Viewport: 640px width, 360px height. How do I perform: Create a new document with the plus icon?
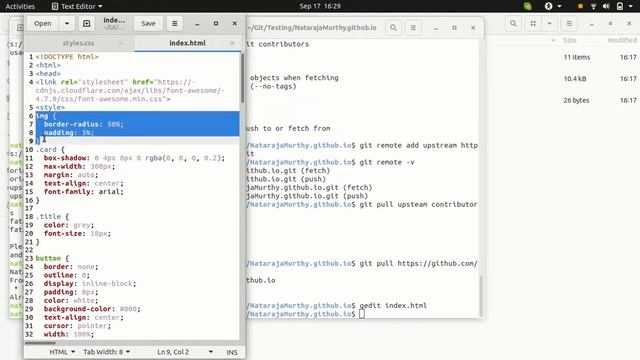(87, 24)
